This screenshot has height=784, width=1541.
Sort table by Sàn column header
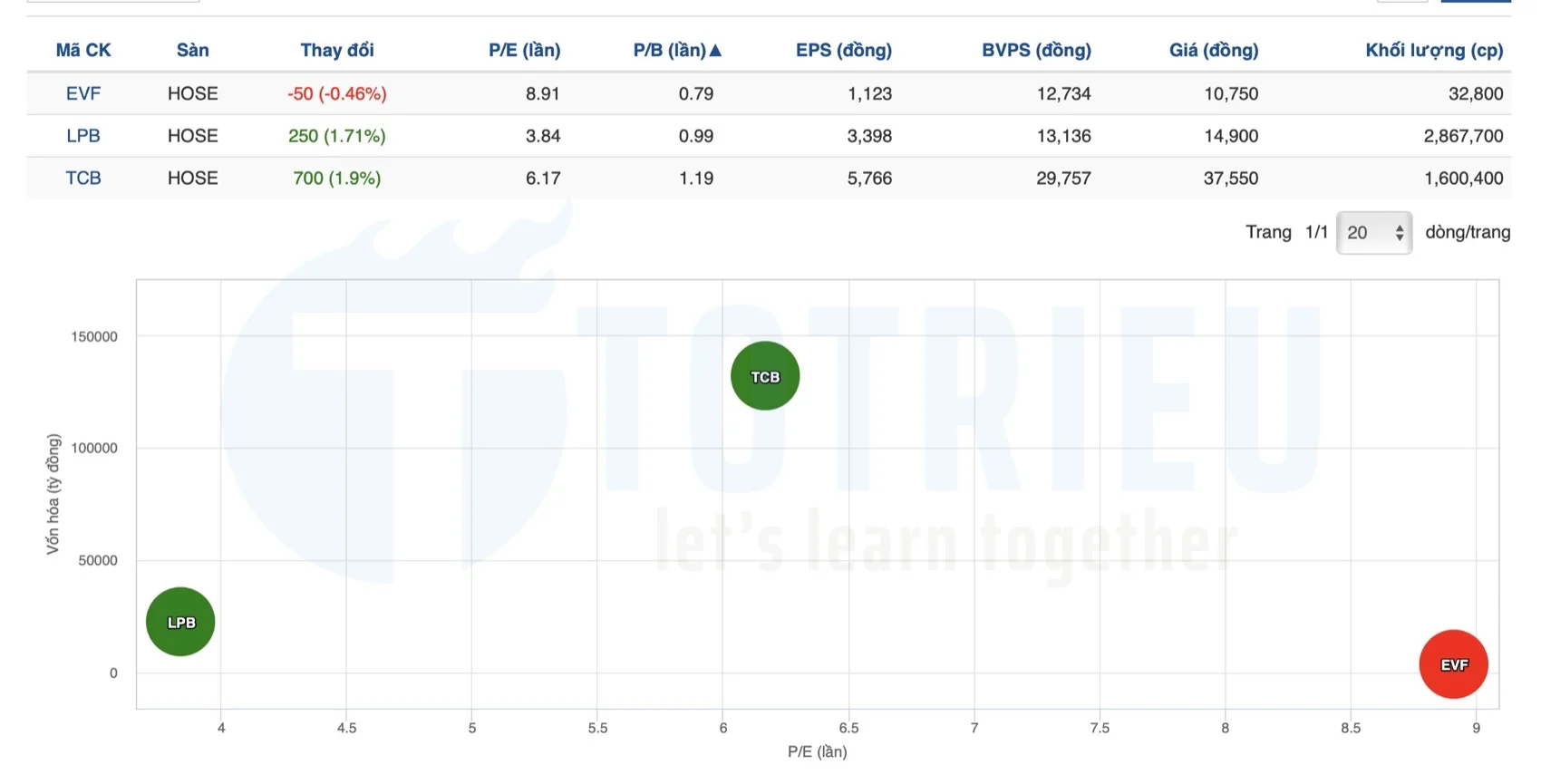click(x=192, y=51)
